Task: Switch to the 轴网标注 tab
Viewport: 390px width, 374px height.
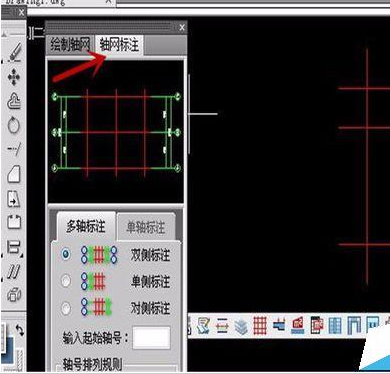Action: (x=119, y=44)
